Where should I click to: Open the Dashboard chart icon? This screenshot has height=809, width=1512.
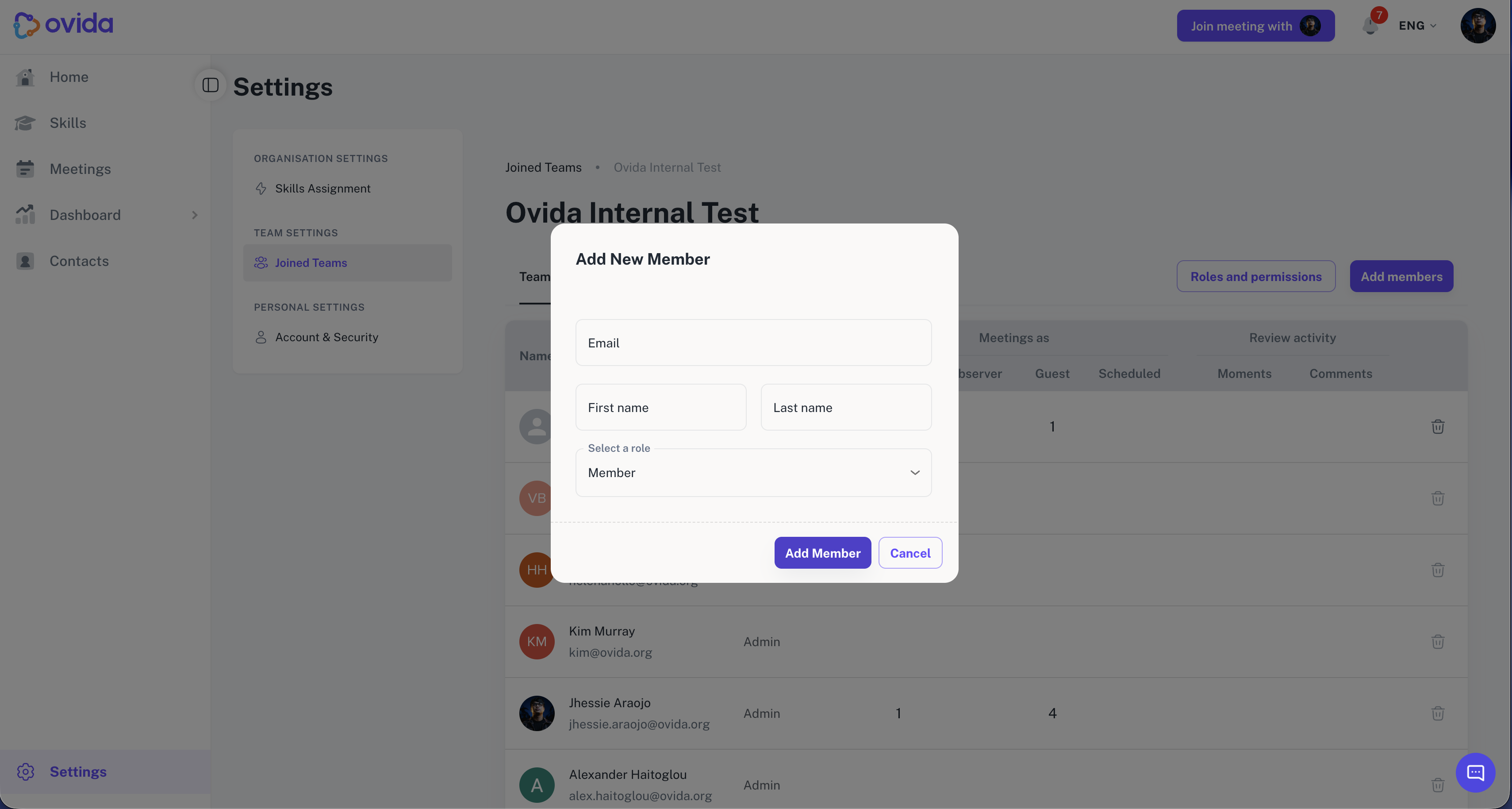pos(25,215)
